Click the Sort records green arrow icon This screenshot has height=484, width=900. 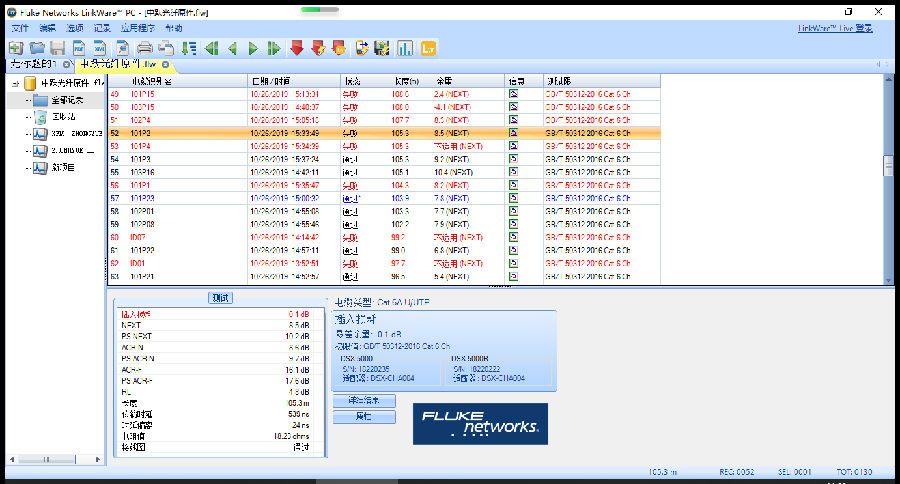(189, 49)
